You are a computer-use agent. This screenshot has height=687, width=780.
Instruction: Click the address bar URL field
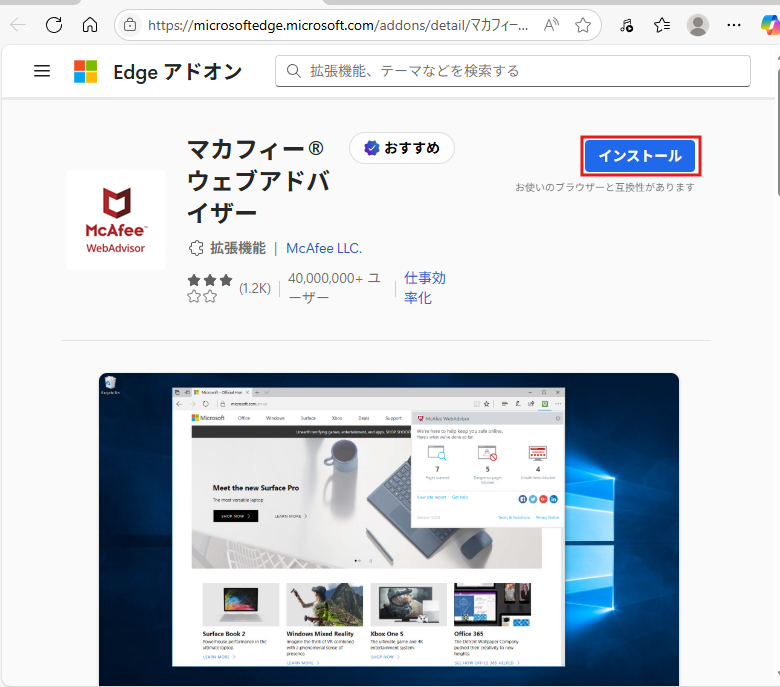pos(338,25)
